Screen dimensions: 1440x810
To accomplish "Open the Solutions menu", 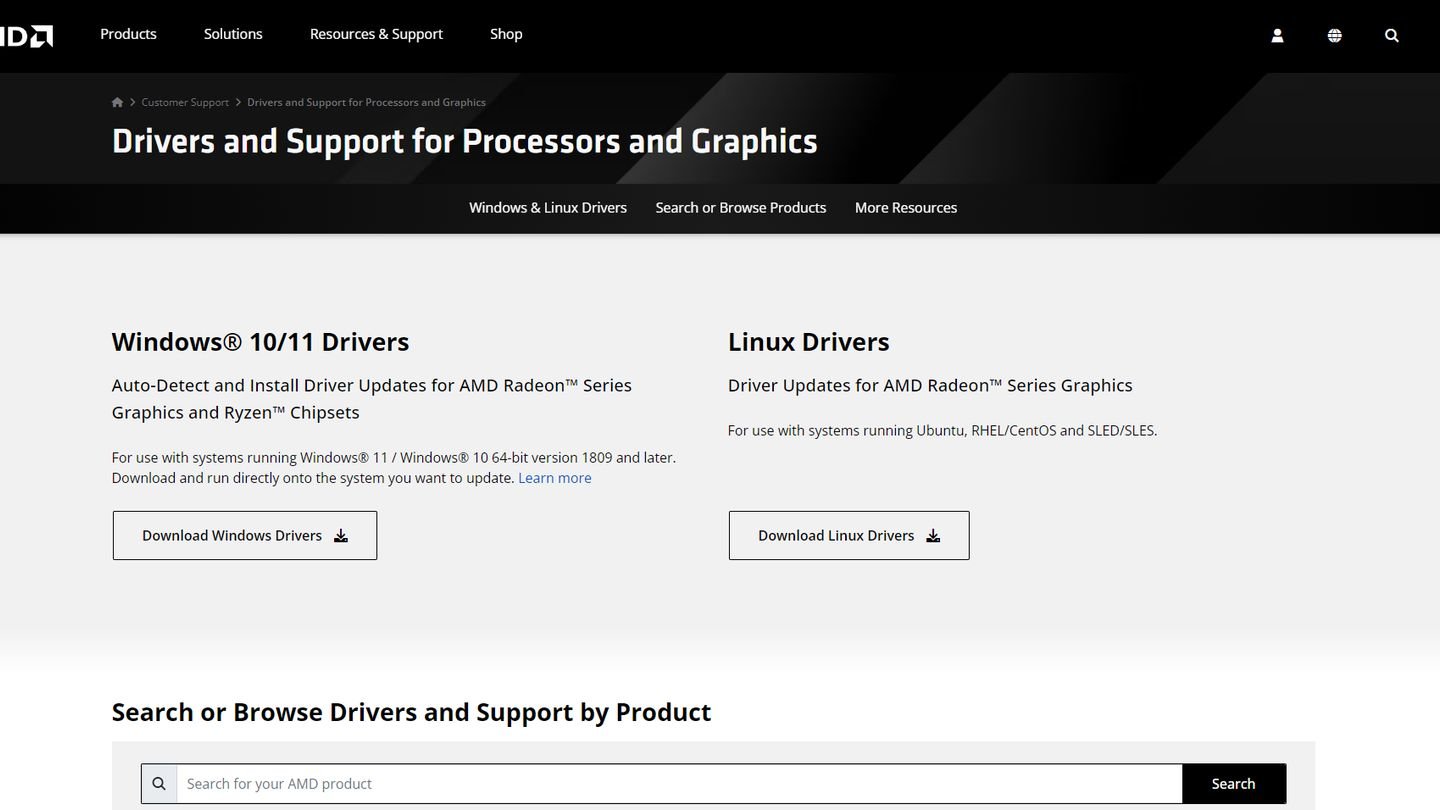I will (233, 34).
